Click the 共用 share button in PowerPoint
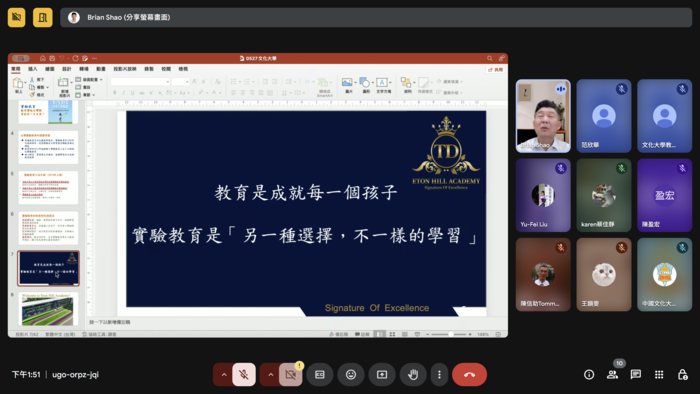700x394 pixels. pos(495,70)
